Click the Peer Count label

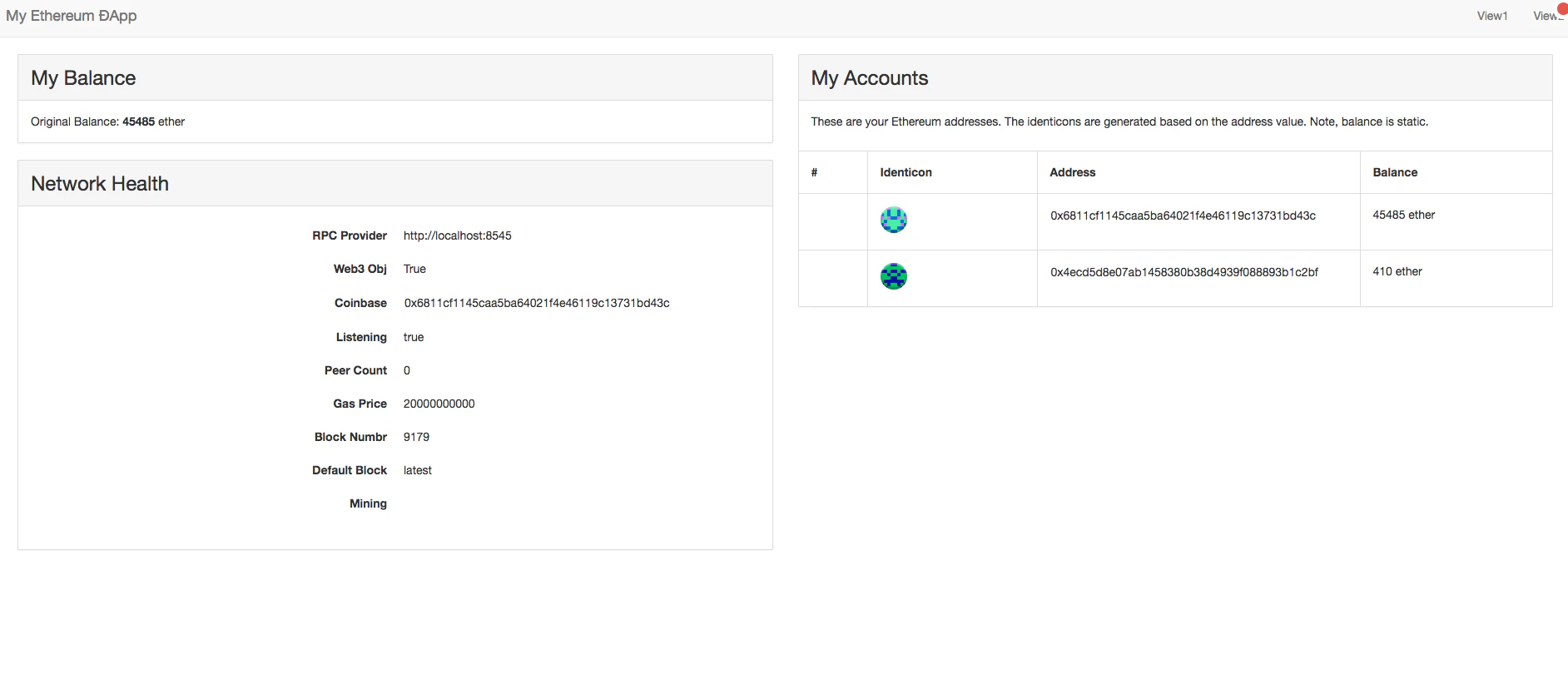355,370
